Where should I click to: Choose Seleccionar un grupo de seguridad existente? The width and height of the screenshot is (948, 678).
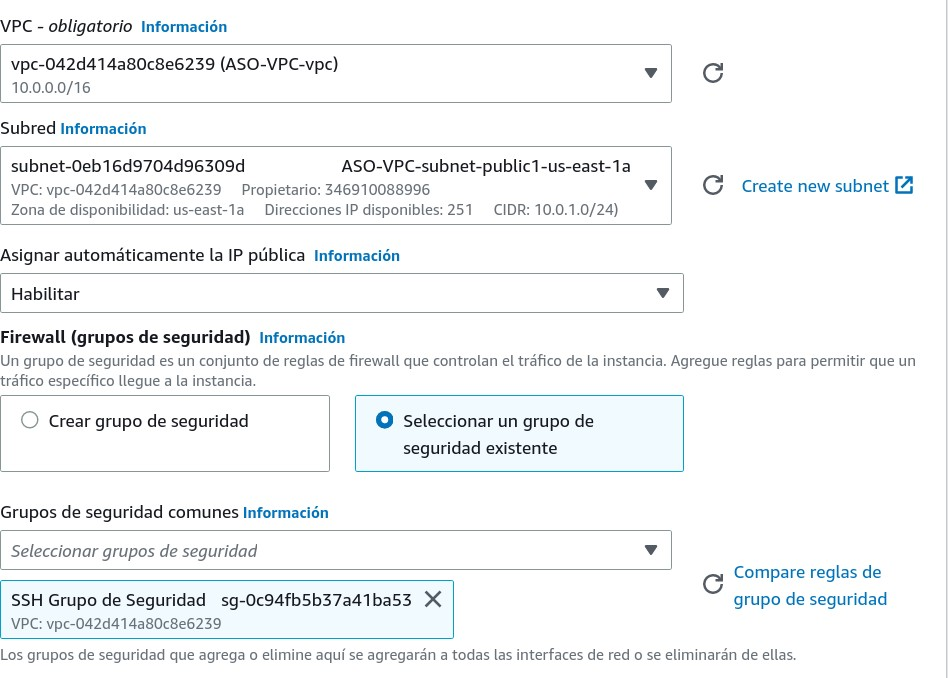pos(384,421)
